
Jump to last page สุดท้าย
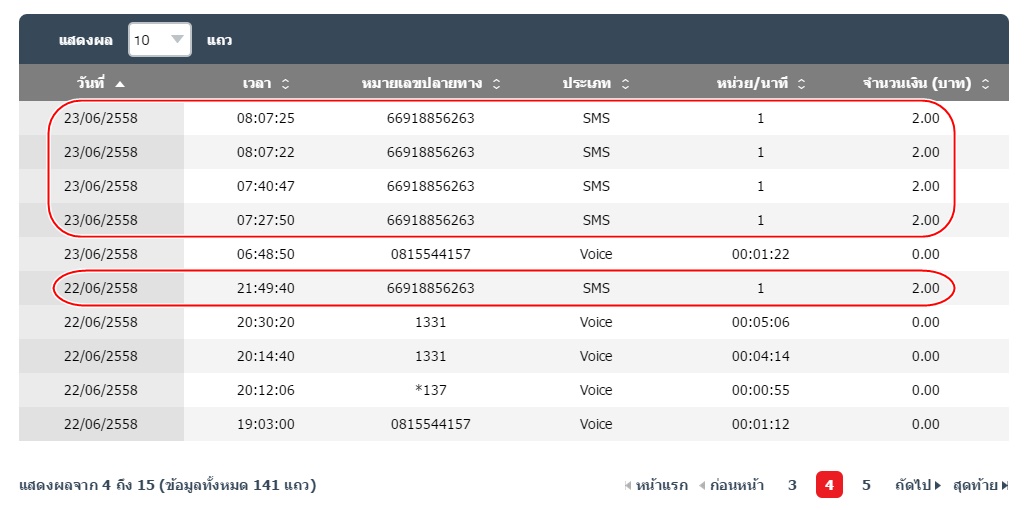[980, 486]
